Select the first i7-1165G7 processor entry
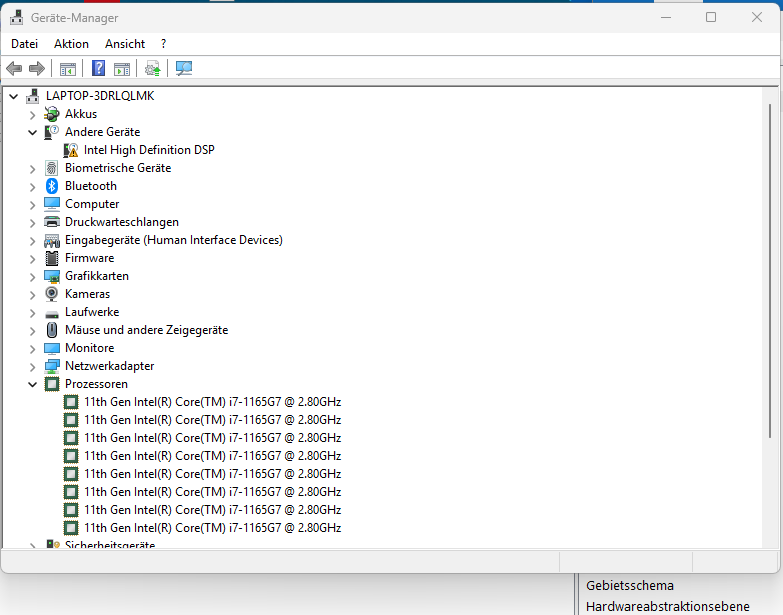 (x=212, y=402)
